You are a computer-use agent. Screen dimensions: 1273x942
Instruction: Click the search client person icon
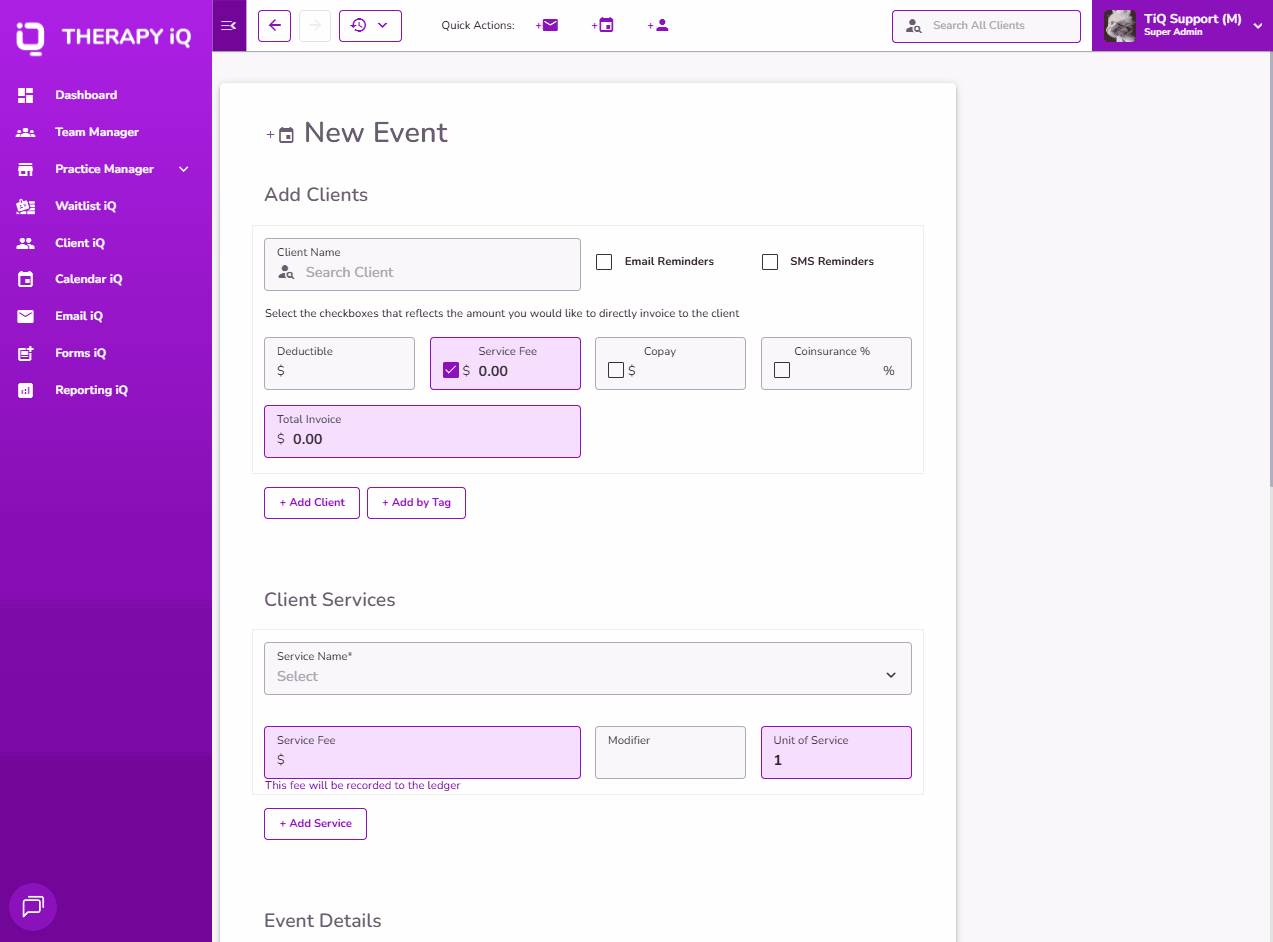pos(287,272)
